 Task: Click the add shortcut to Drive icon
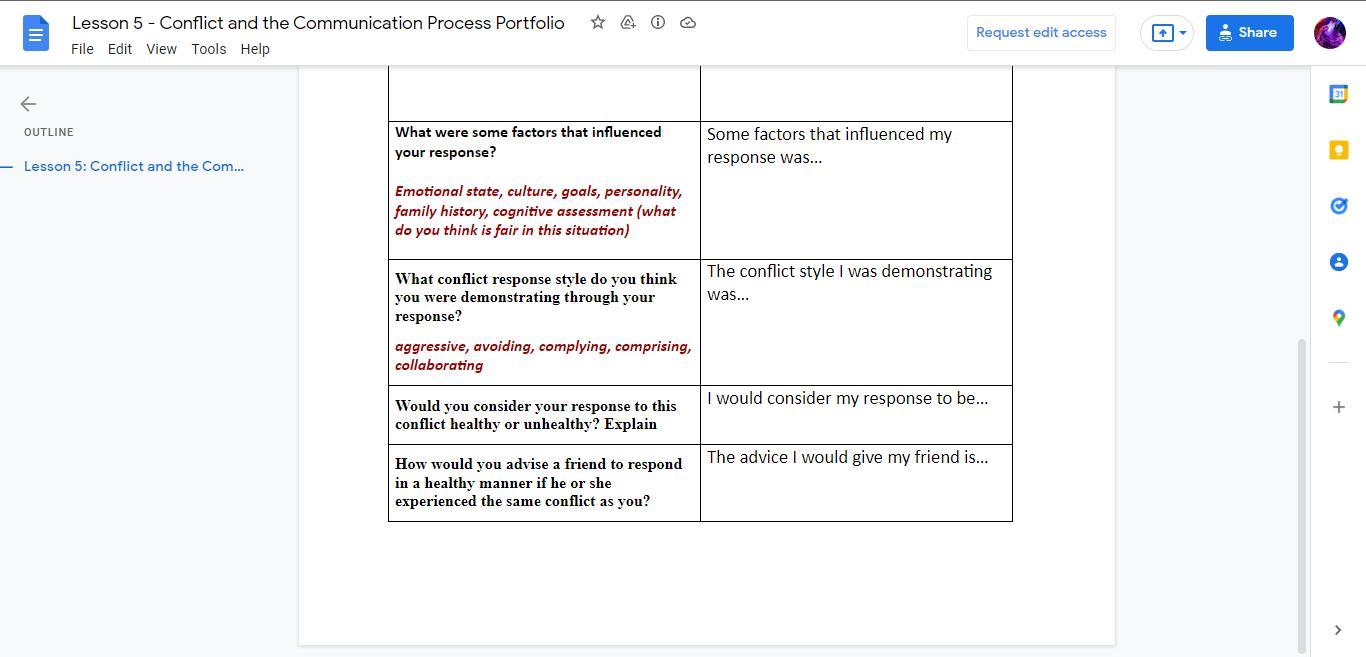[x=628, y=22]
